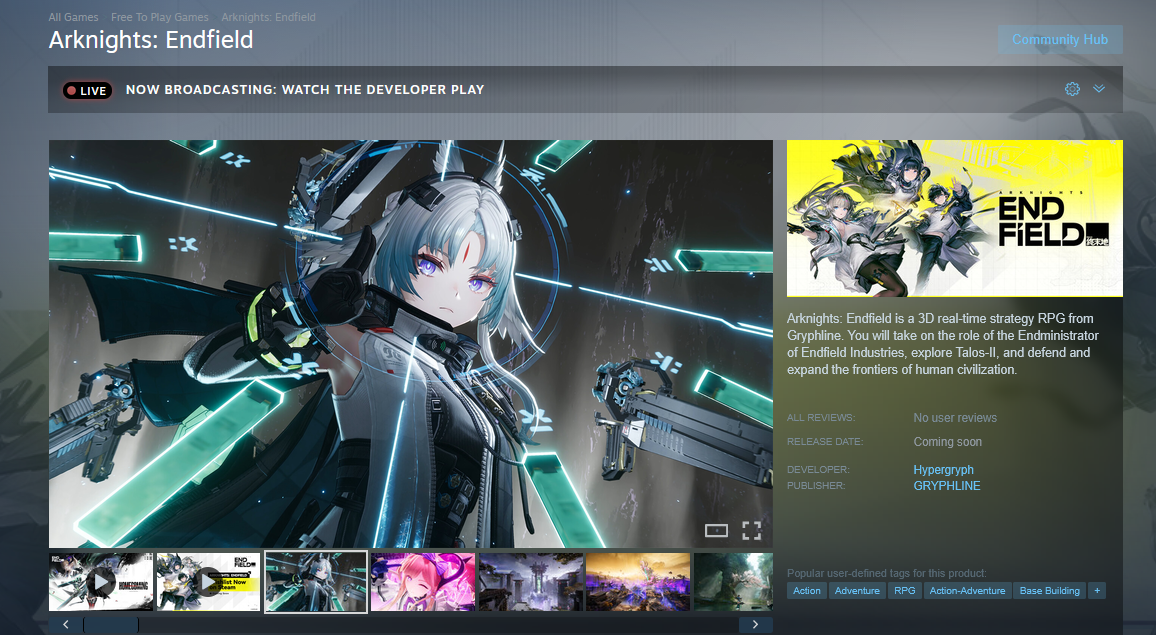Click Arknights: Endfield breadcrumb link
This screenshot has height=635, width=1156.
[268, 17]
